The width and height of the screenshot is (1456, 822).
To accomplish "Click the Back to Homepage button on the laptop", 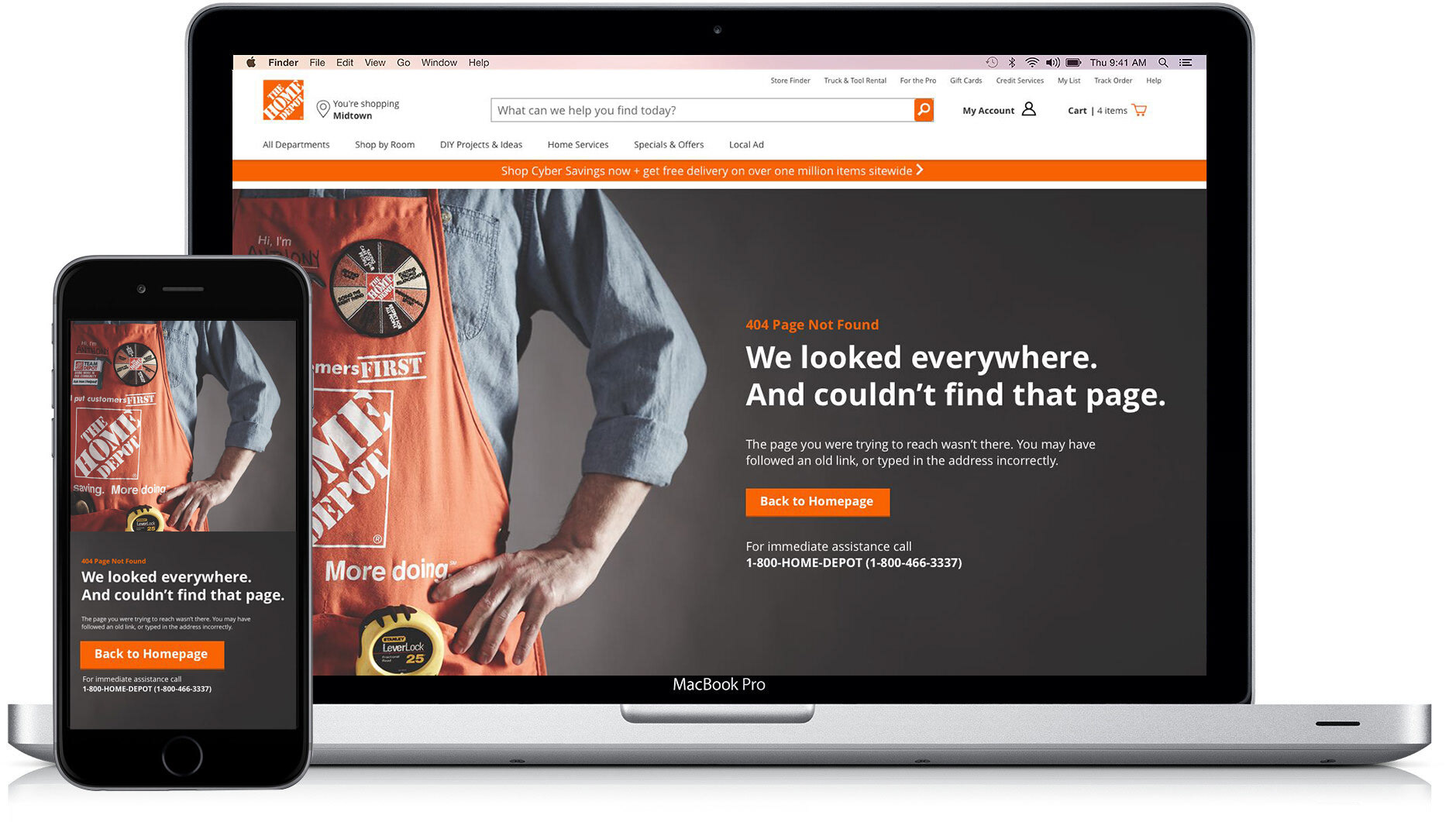I will [817, 501].
